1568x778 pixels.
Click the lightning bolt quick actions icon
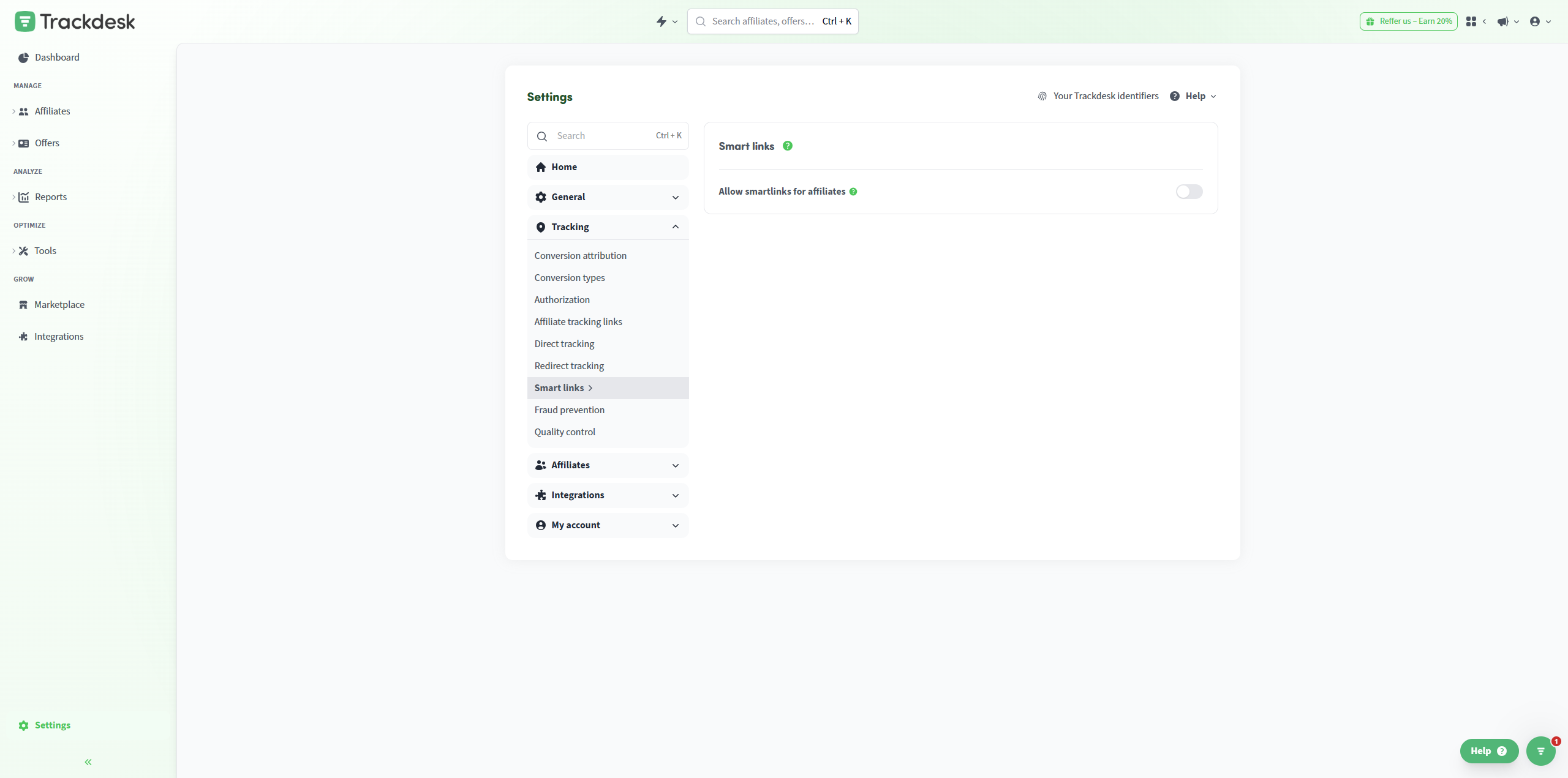pos(661,21)
